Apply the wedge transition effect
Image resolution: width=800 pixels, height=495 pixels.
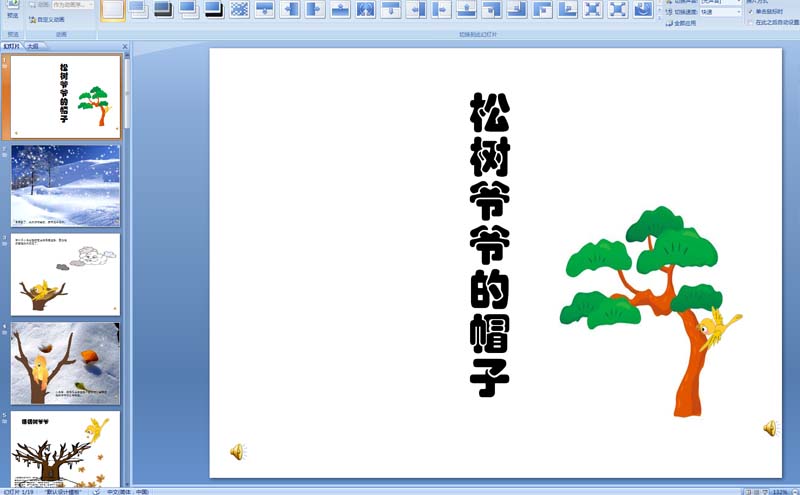tap(365, 9)
